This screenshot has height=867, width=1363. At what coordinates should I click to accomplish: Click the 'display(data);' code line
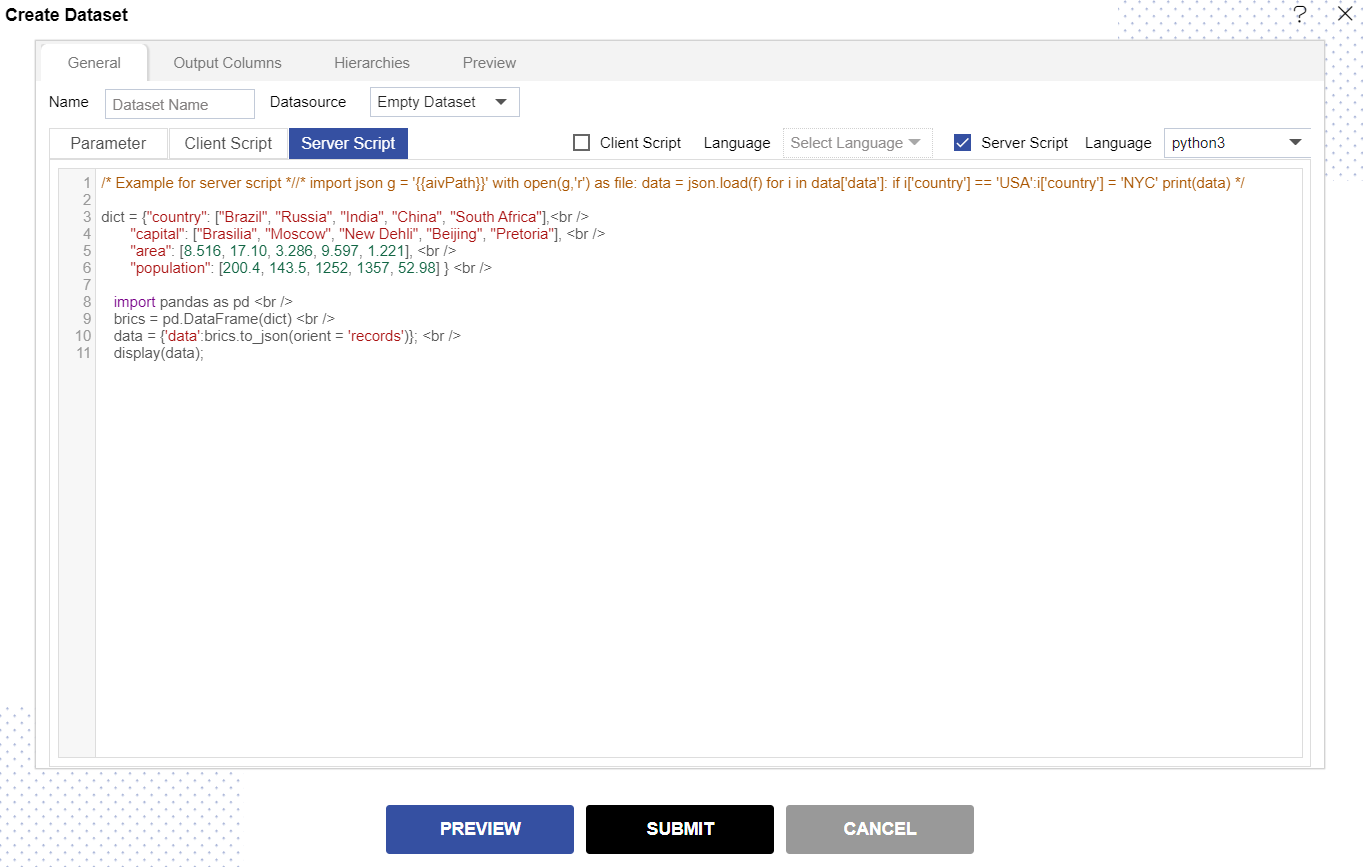coord(158,353)
